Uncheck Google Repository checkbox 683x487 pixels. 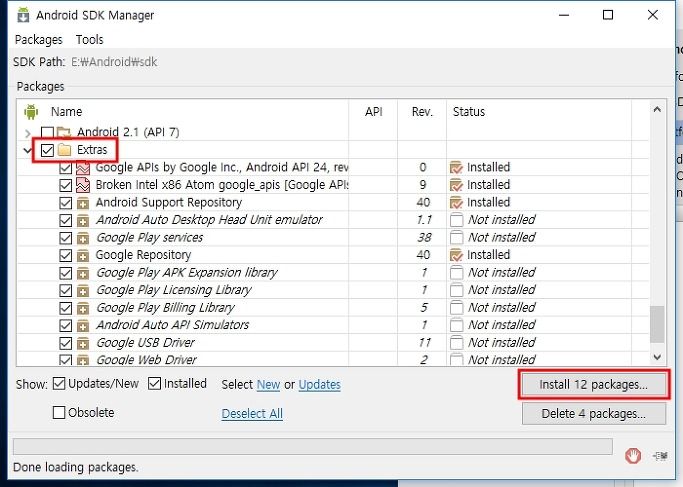[65, 255]
